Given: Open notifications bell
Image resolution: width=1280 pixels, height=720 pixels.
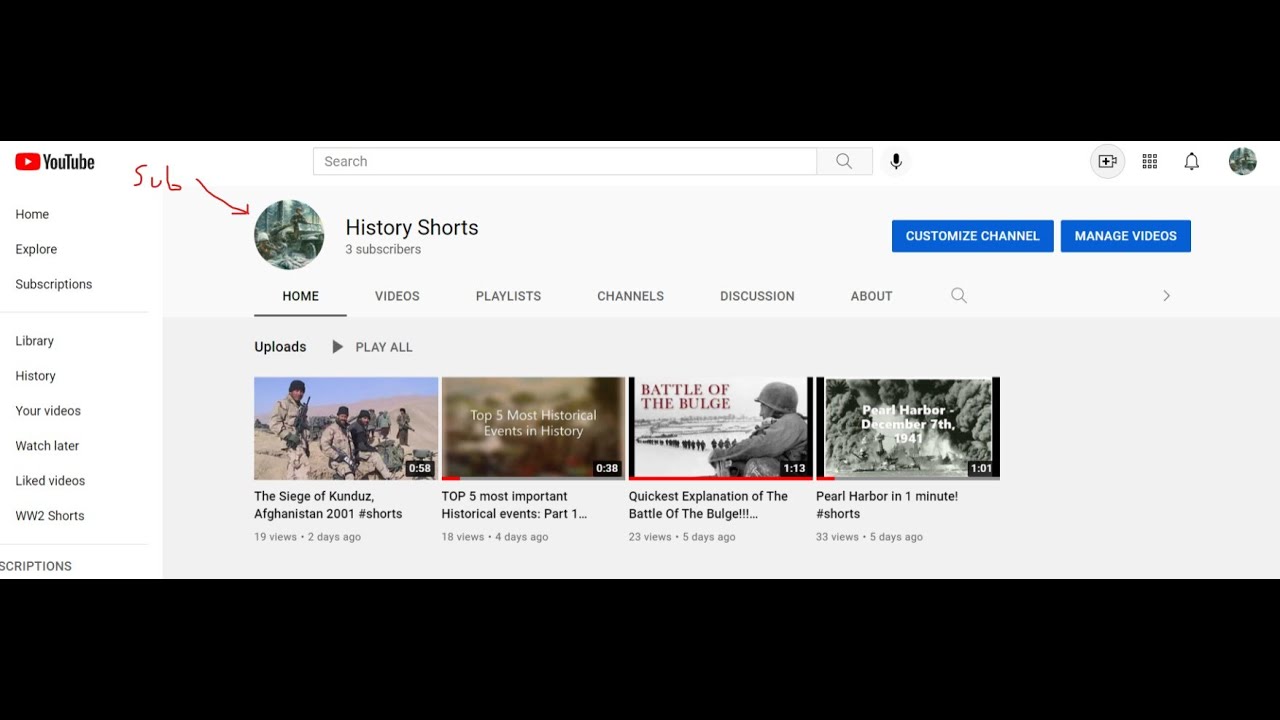Looking at the screenshot, I should (x=1191, y=161).
